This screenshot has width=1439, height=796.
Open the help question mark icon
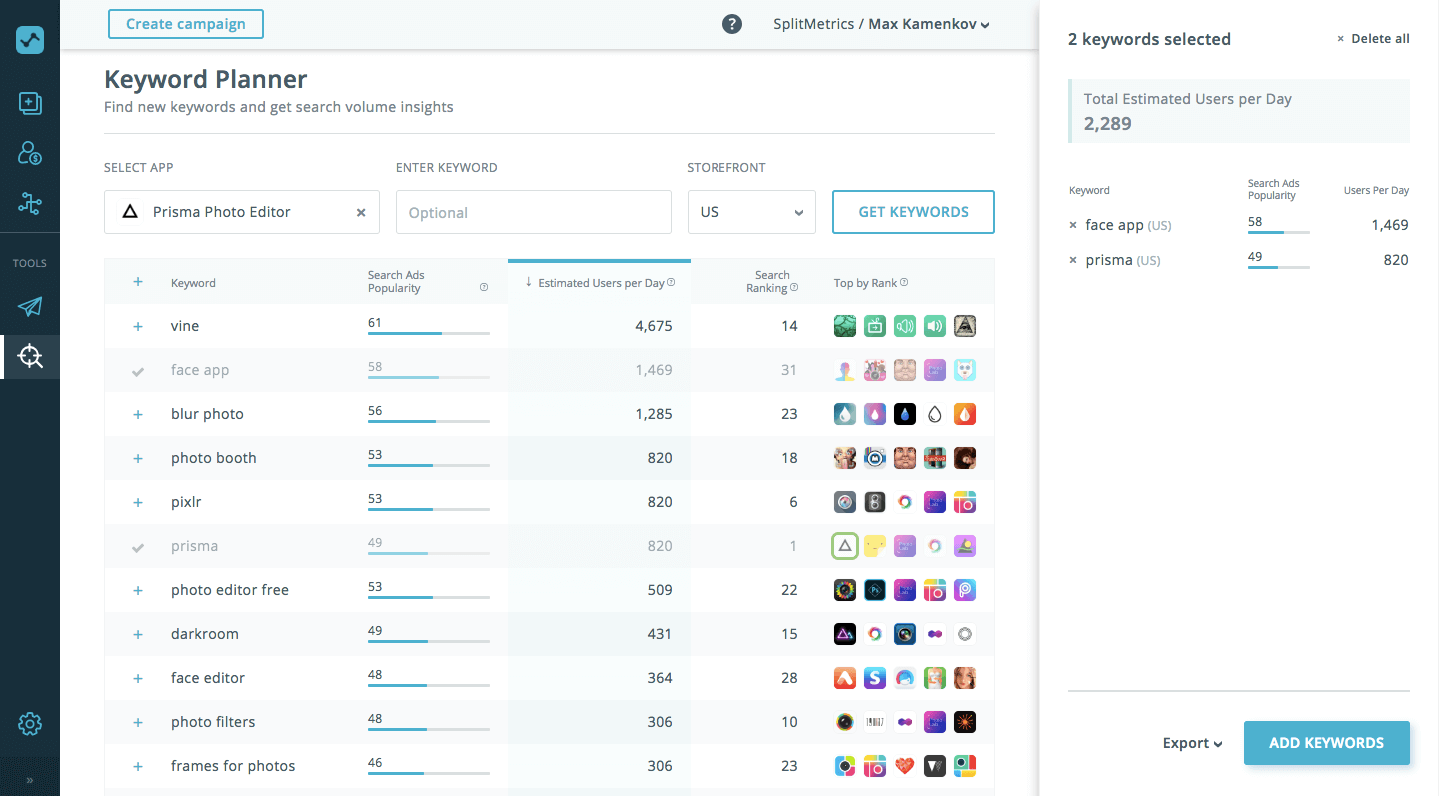[732, 24]
